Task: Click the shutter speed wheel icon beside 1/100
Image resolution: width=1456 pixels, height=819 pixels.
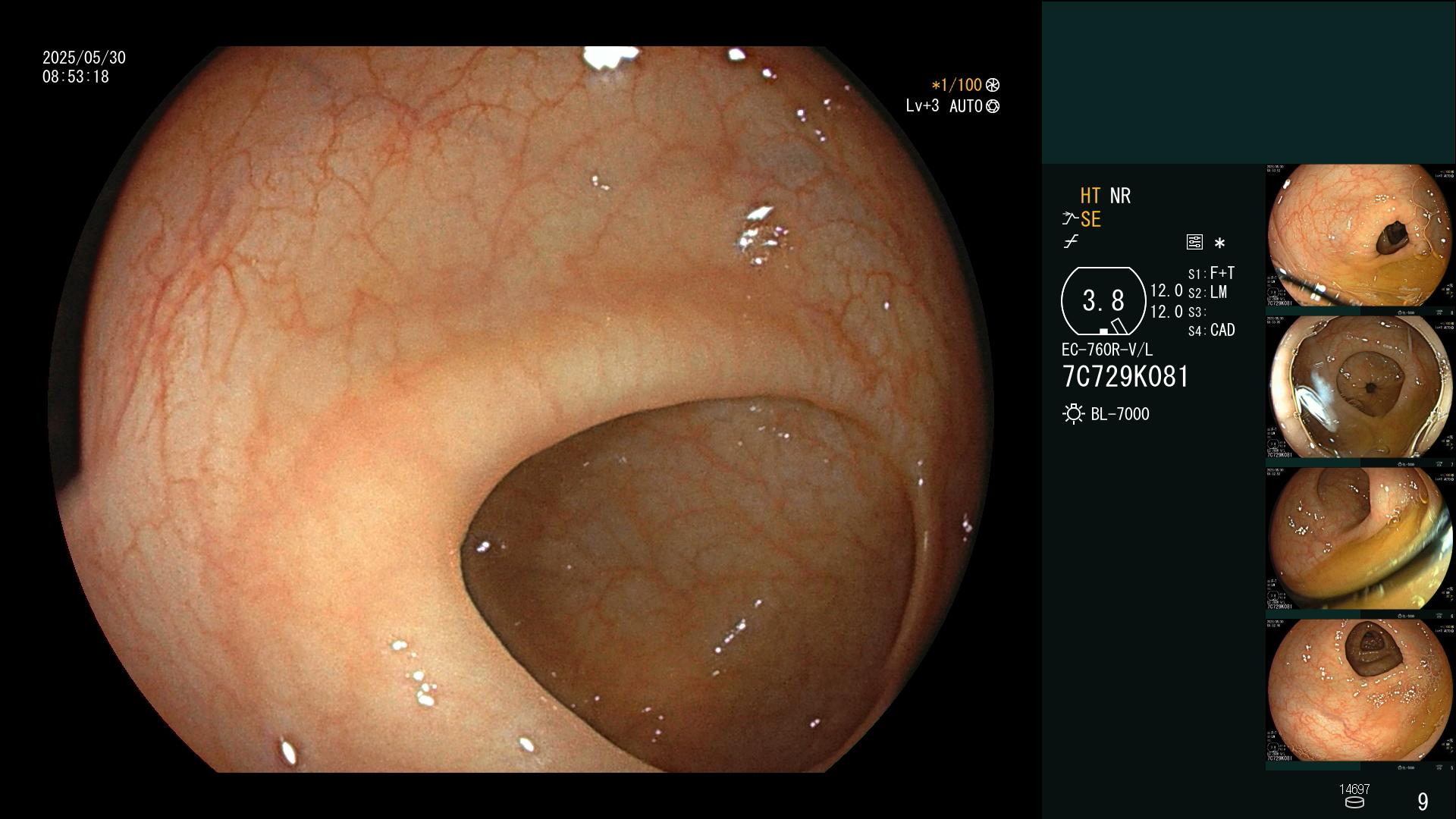Action: (992, 86)
